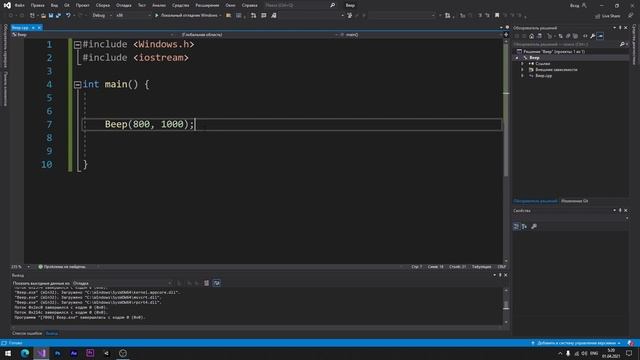Click the navigate backward toolbar icon
Image resolution: width=640 pixels, height=360 pixels.
coord(11,16)
